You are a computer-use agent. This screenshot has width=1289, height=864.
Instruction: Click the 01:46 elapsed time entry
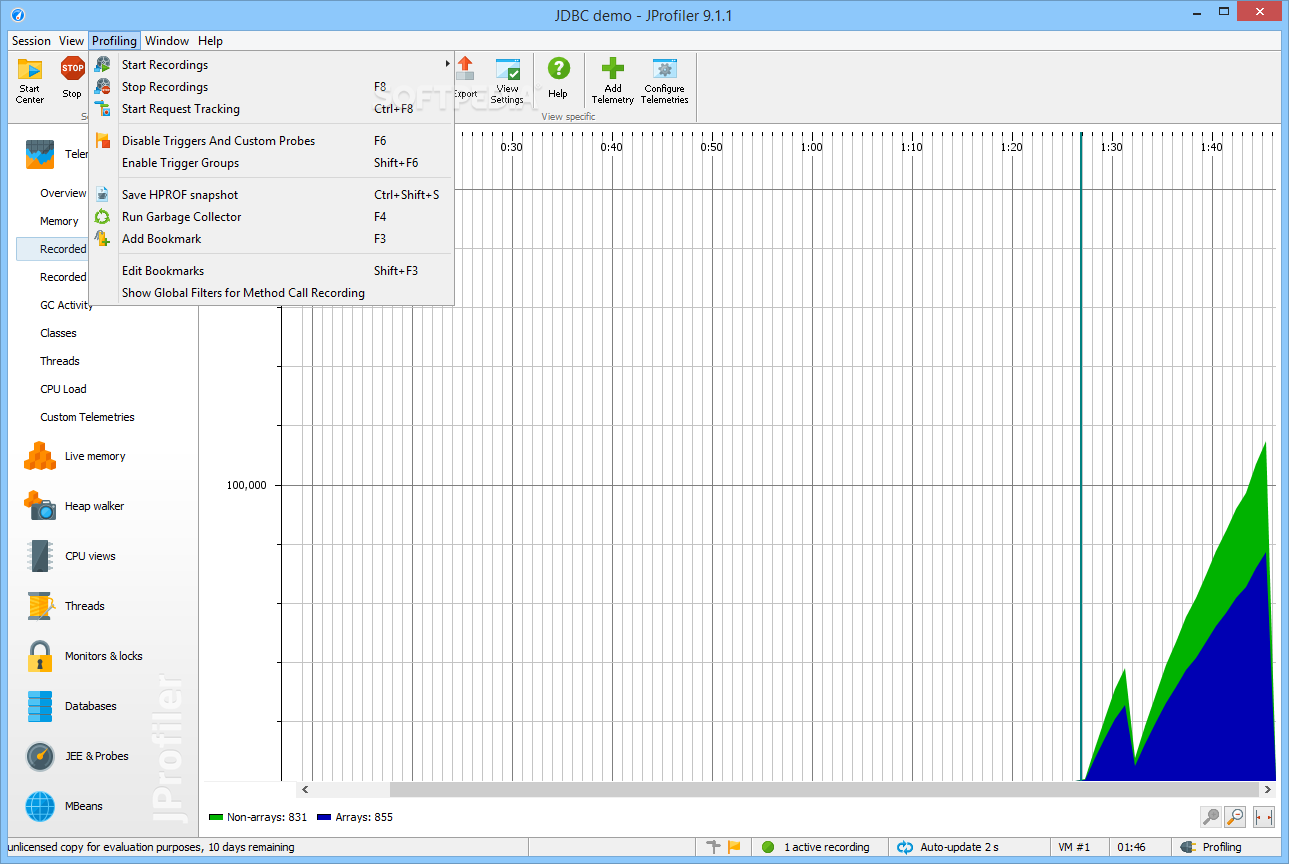click(1132, 847)
